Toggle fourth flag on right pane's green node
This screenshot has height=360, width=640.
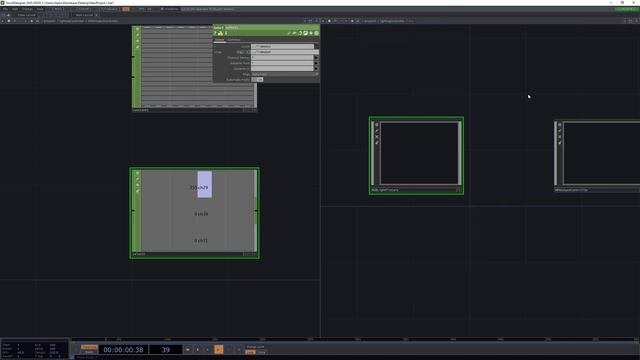[377, 142]
